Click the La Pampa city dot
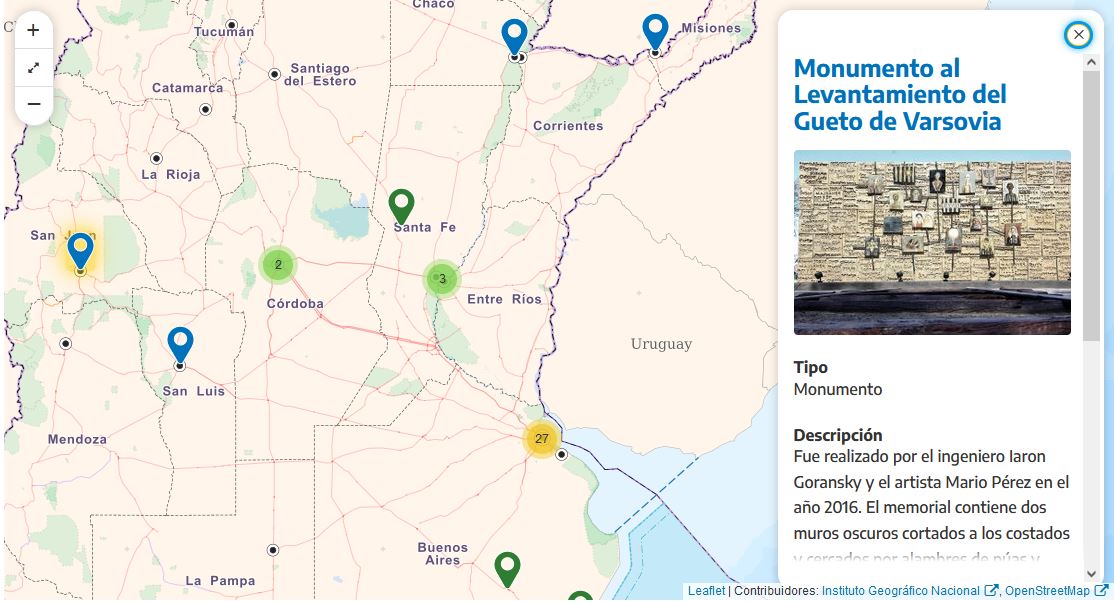Image resolution: width=1114 pixels, height=602 pixels. pyautogui.click(x=273, y=550)
